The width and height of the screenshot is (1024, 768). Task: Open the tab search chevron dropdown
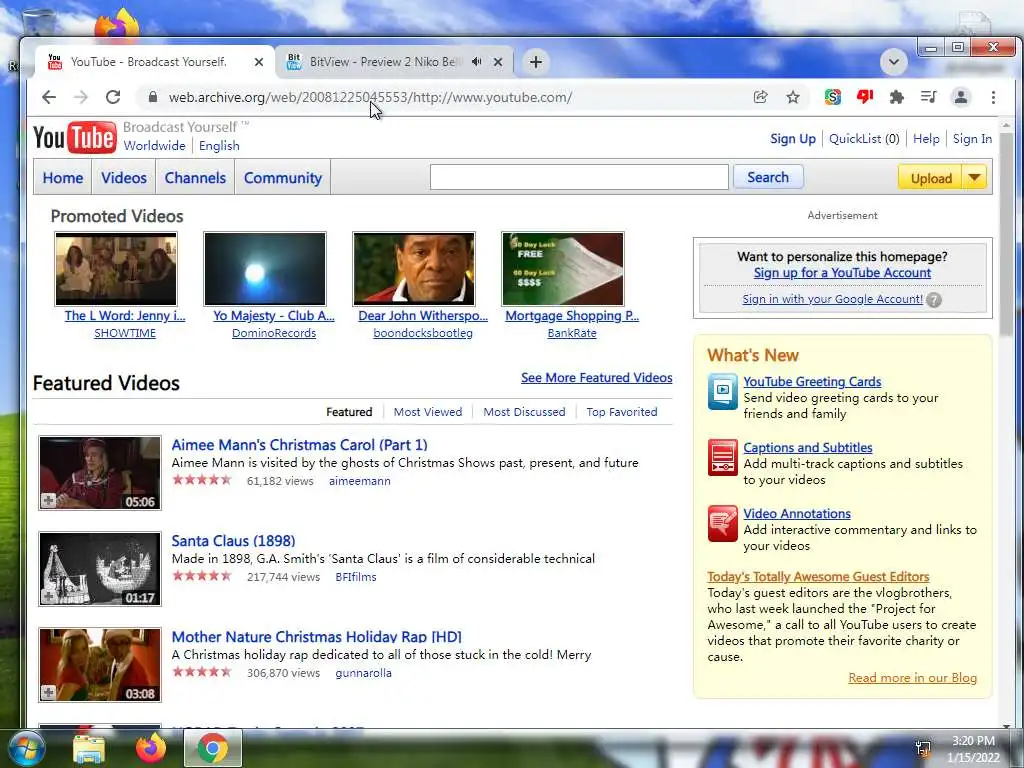(893, 62)
